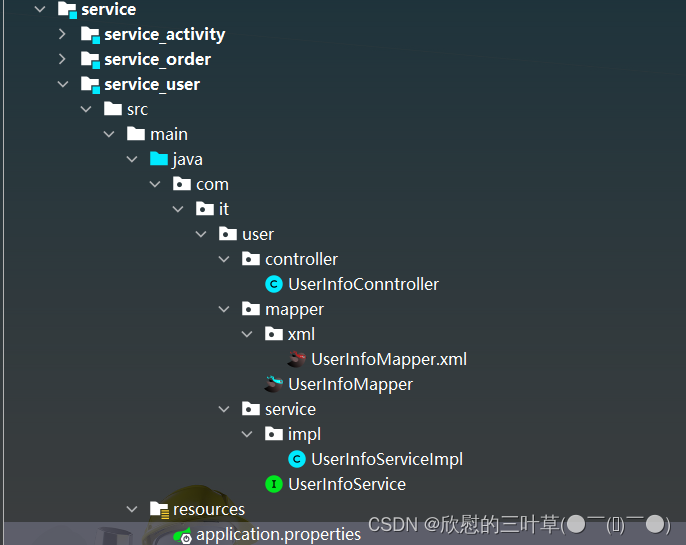Screen dimensions: 686x545
Task: Click the mapper package icon
Action: [x=251, y=309]
